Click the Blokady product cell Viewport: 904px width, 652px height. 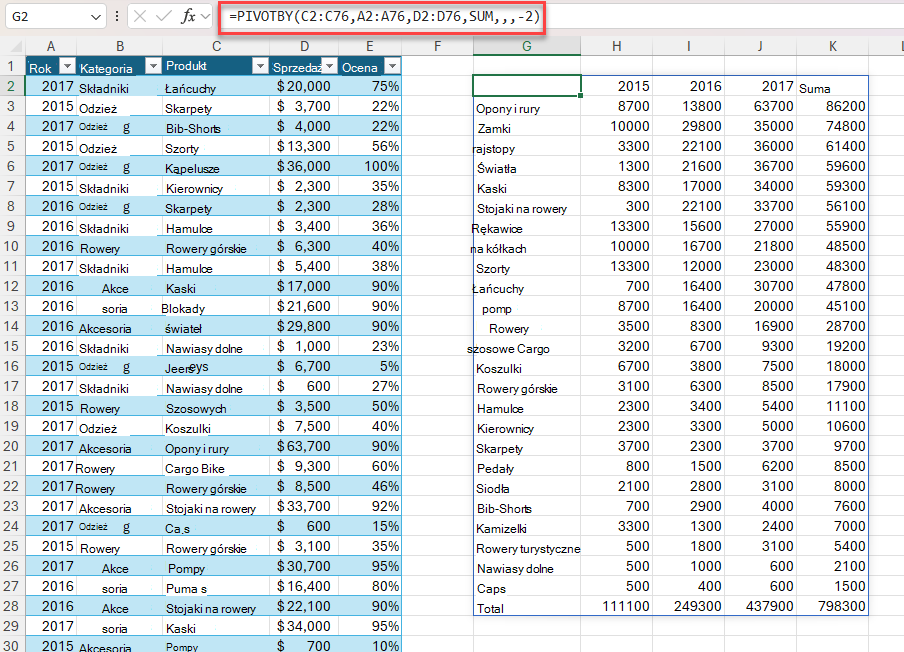183,309
